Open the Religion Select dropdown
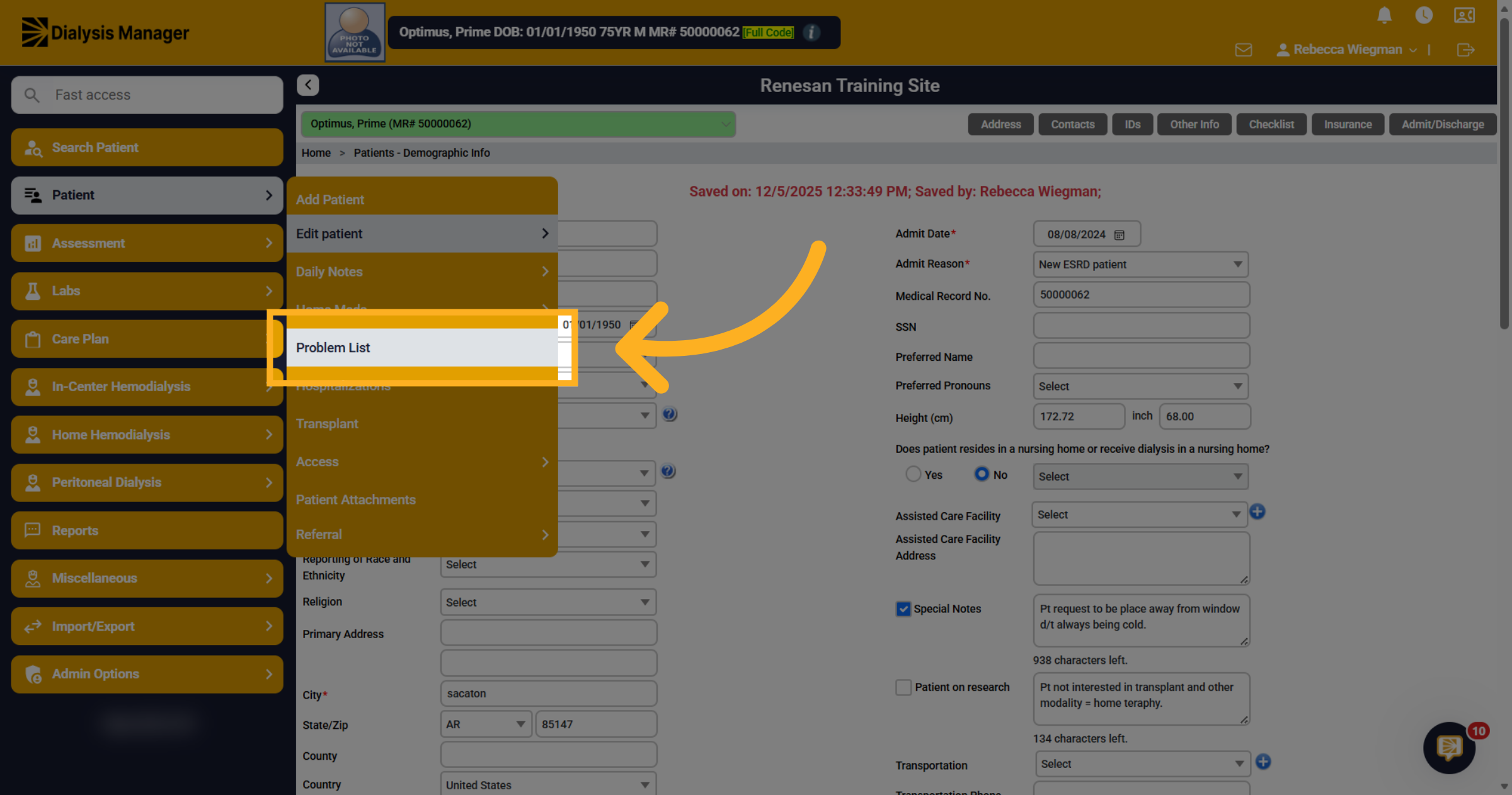 coord(548,602)
